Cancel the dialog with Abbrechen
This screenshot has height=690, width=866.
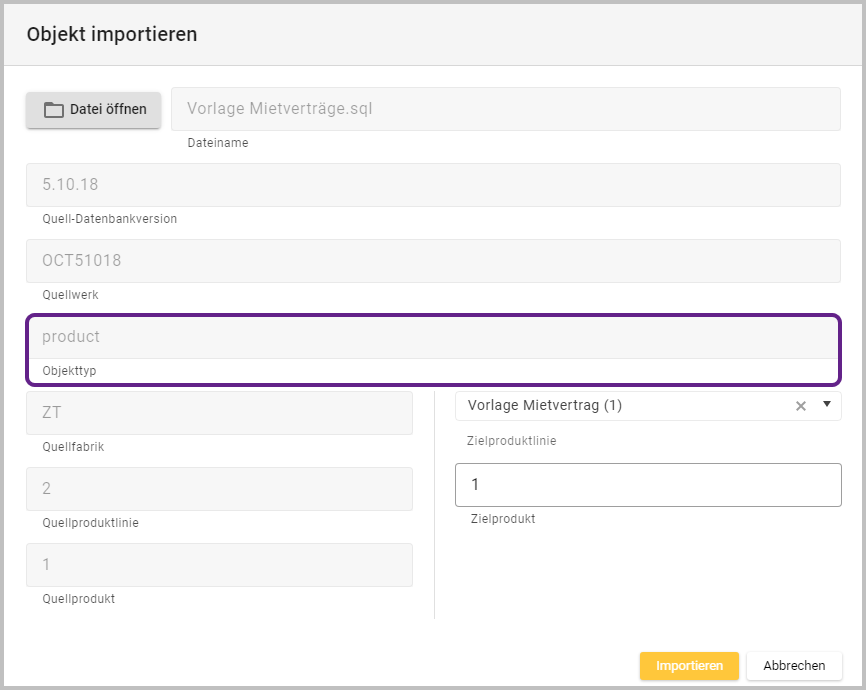[794, 666]
